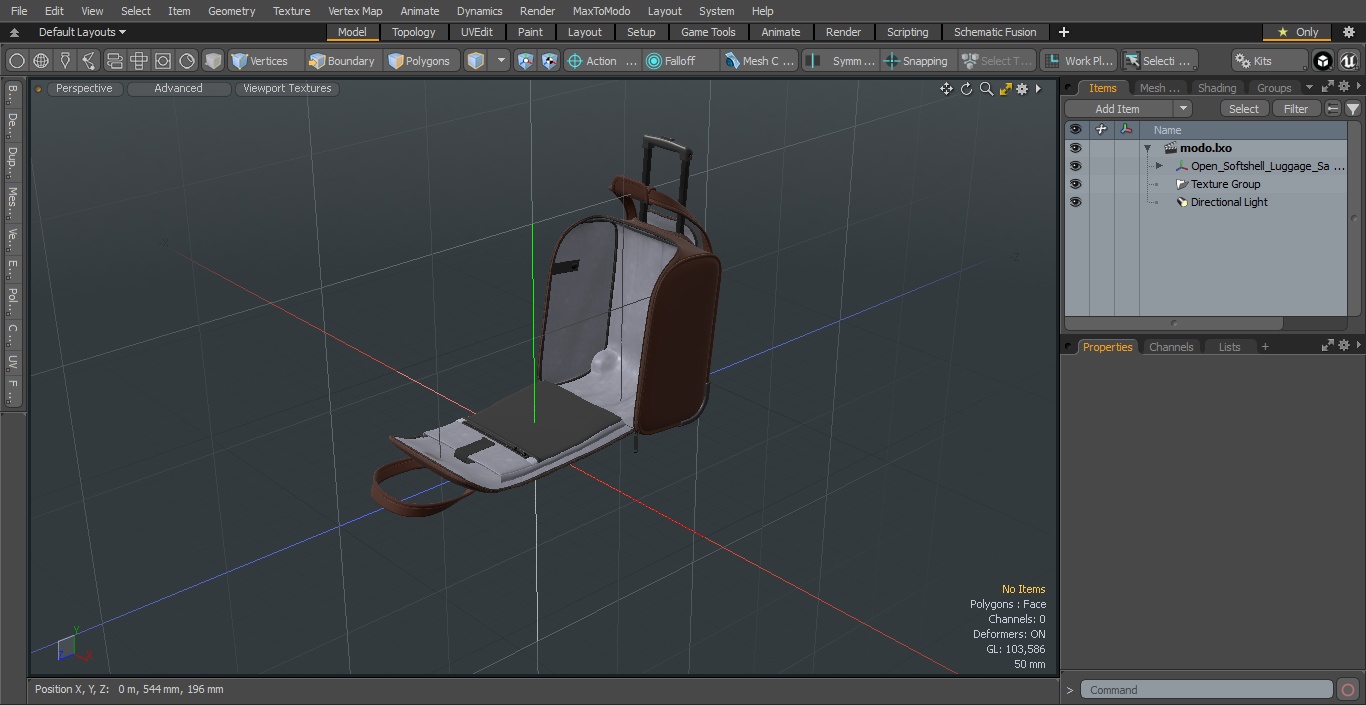The height and width of the screenshot is (705, 1366).
Task: Switch to the Shading panel tab
Action: pyautogui.click(x=1217, y=88)
